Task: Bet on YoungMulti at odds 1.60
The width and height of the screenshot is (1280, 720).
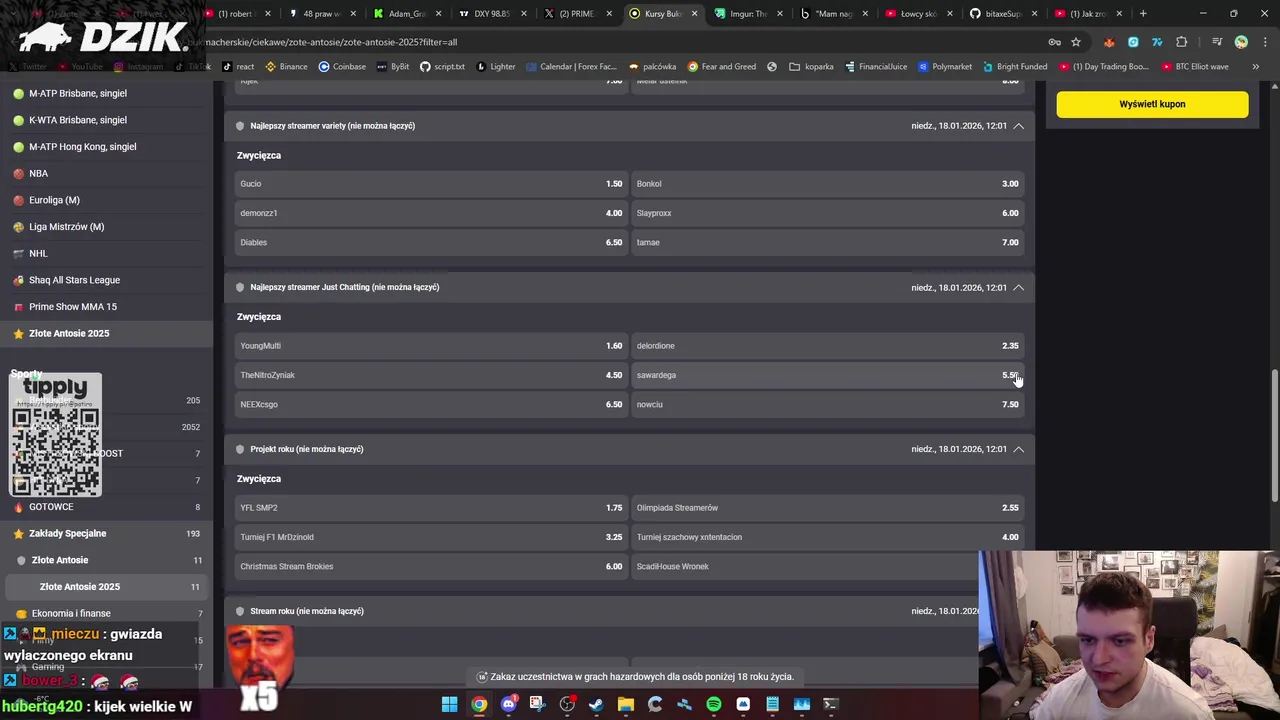Action: point(431,346)
